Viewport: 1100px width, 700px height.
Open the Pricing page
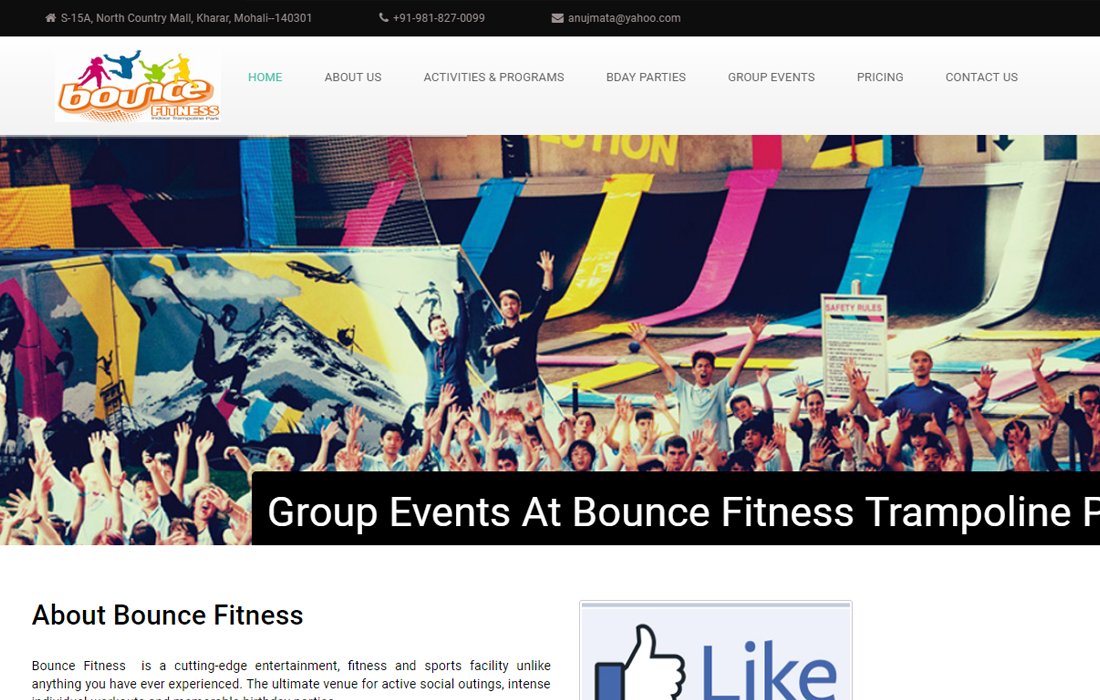pos(880,77)
